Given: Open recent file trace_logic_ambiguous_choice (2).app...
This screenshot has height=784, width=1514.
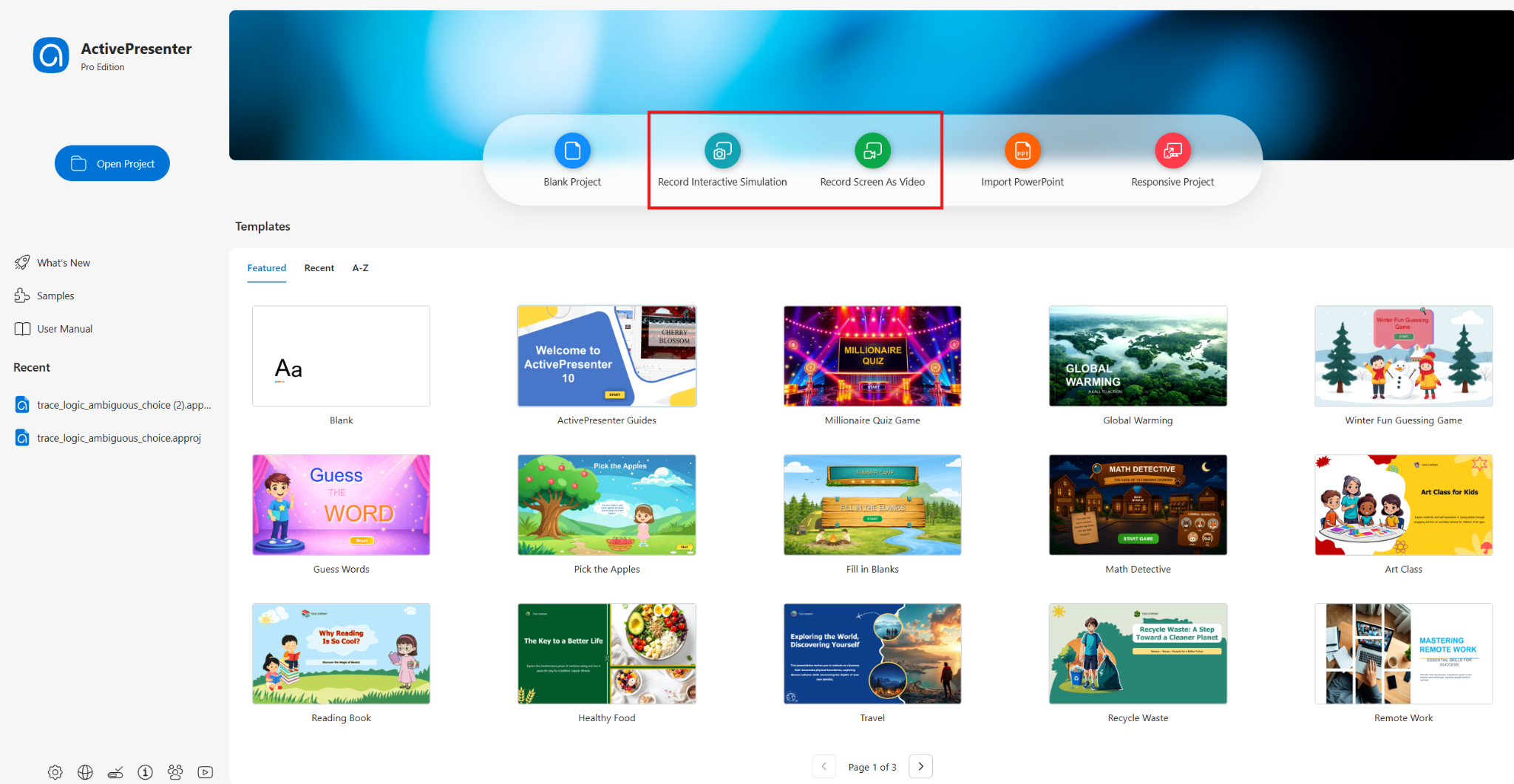Looking at the screenshot, I should pos(113,405).
